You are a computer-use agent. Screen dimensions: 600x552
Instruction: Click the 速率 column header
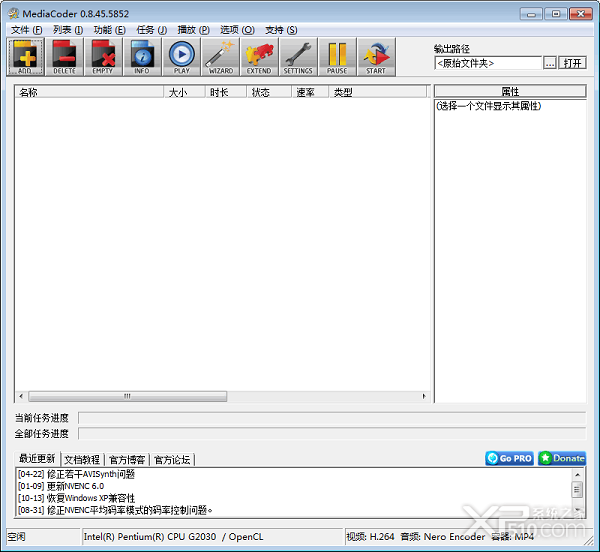click(x=310, y=92)
